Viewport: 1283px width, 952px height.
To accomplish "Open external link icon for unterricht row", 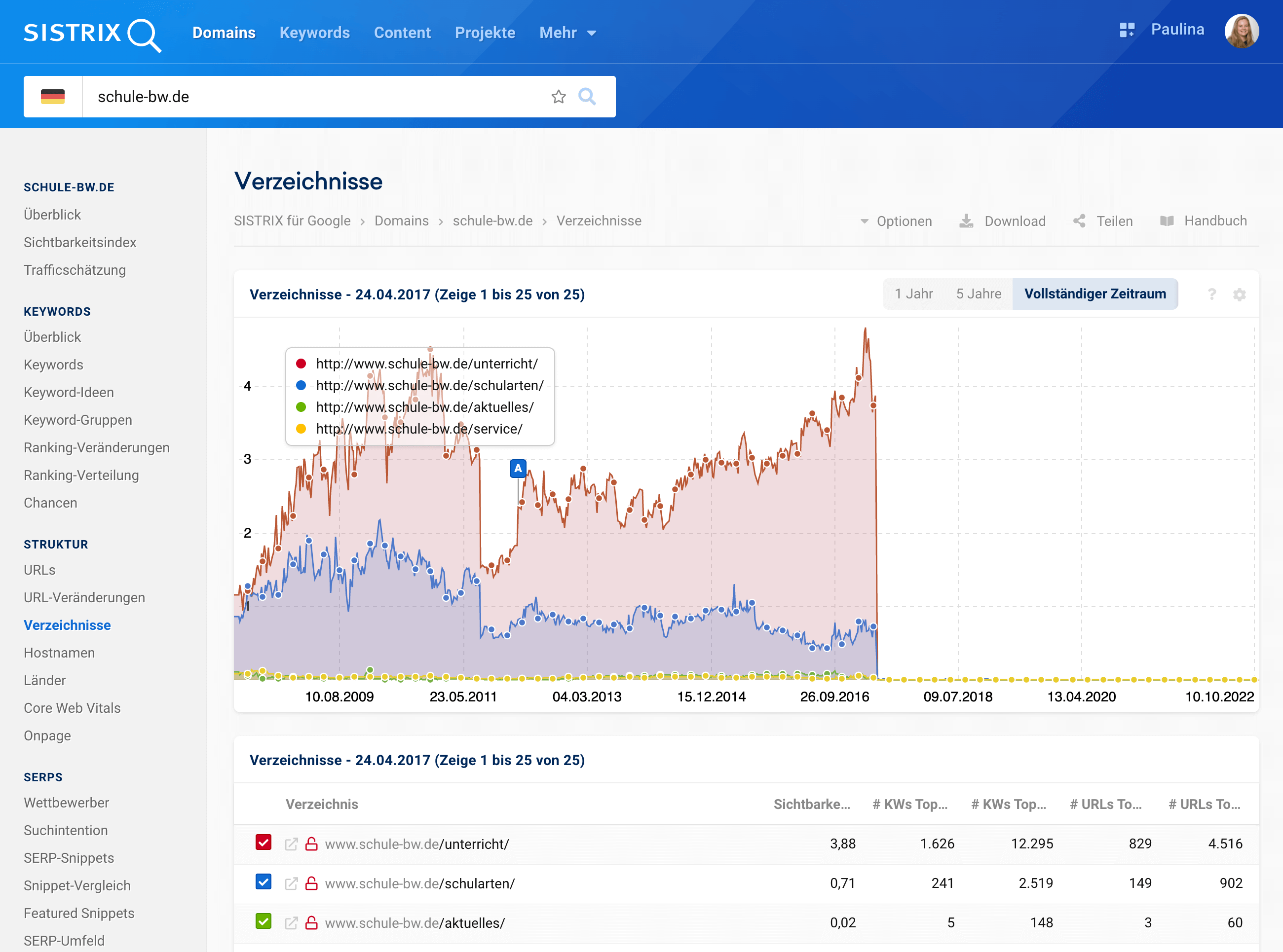I will point(292,844).
